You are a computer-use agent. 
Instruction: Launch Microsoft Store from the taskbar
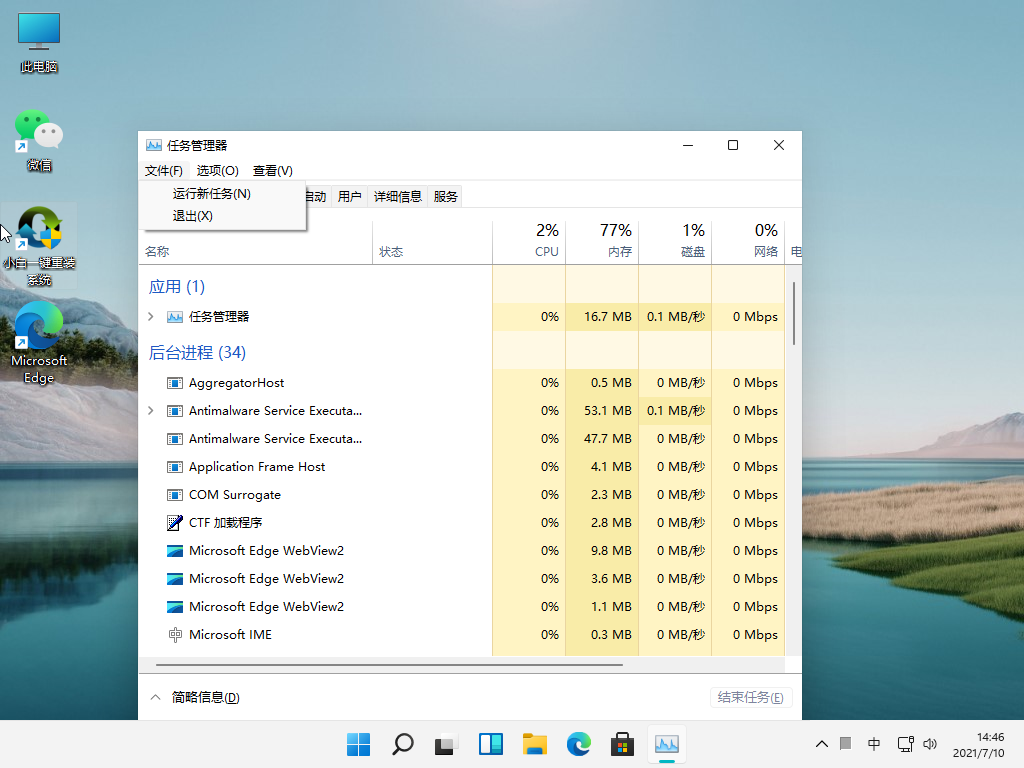(x=622, y=744)
